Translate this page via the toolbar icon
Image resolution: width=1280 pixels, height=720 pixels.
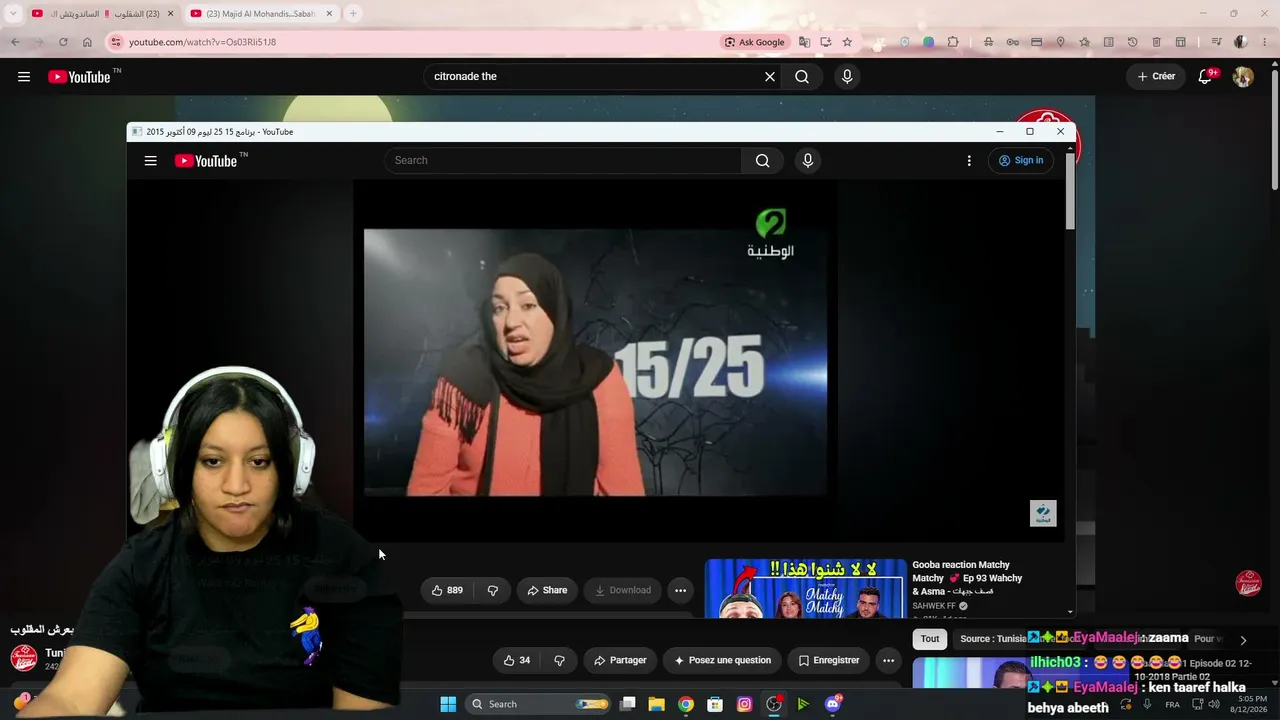pos(804,42)
